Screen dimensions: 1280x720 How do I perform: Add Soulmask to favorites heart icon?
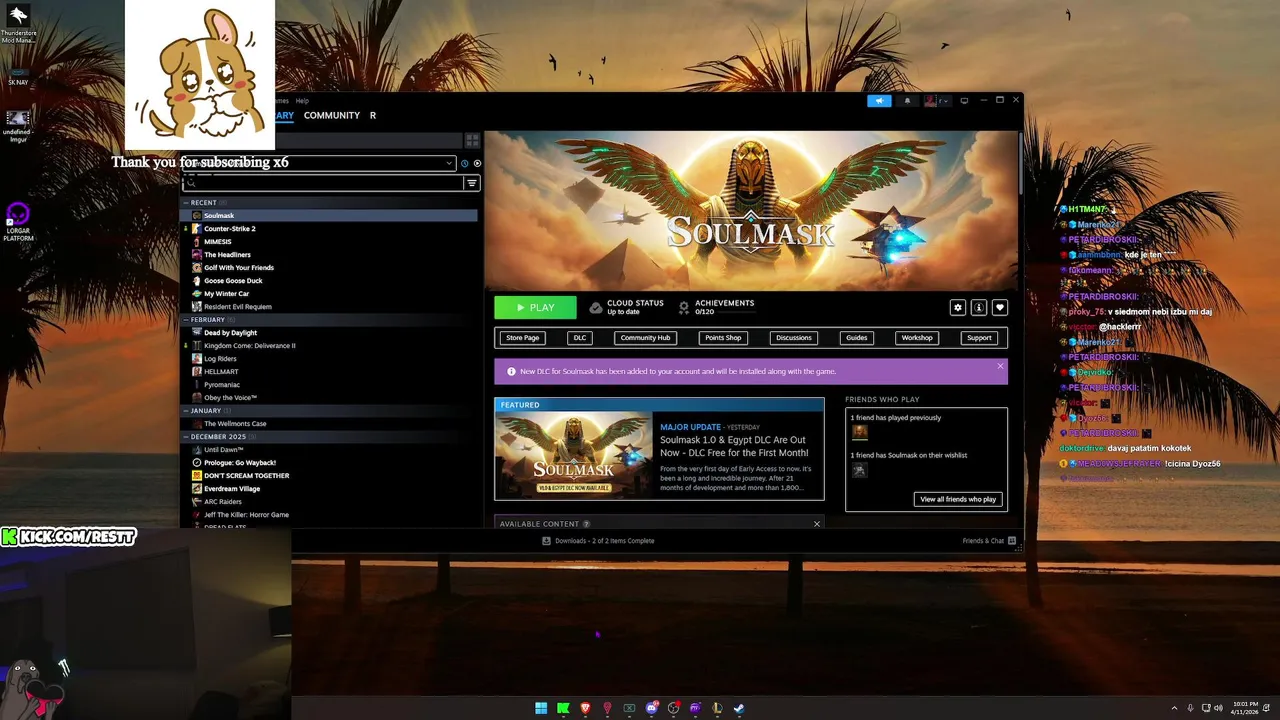pyautogui.click(x=1000, y=308)
